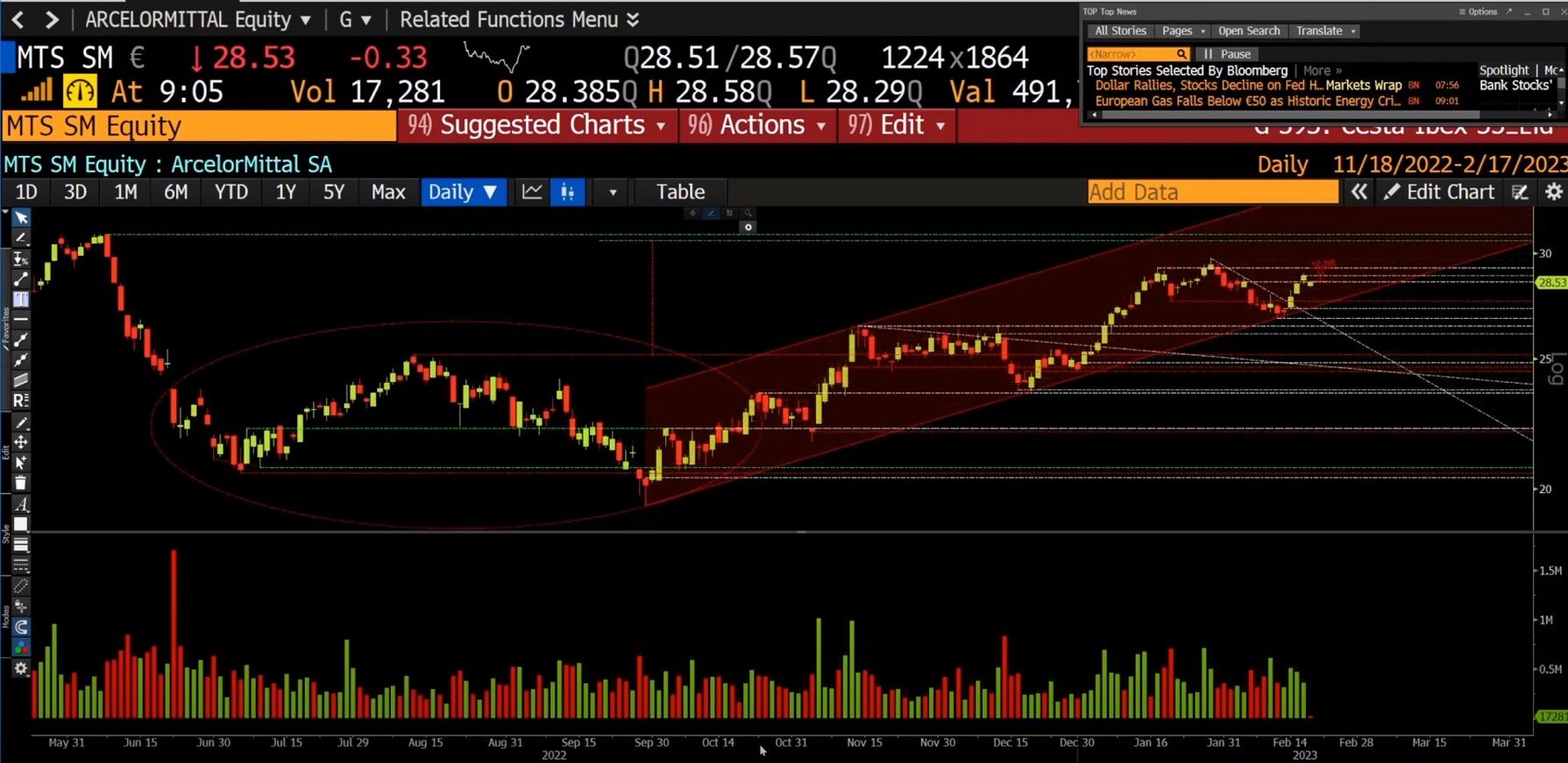Choose the percent change measure tool
Screen dimensions: 1568x763
pyautogui.click(x=21, y=258)
